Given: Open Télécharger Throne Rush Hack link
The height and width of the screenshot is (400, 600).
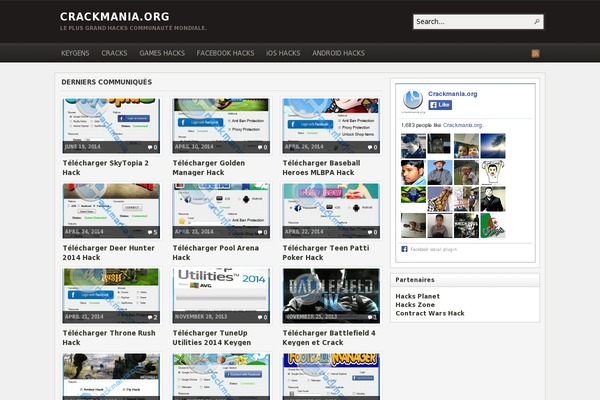Looking at the screenshot, I should 109,338.
